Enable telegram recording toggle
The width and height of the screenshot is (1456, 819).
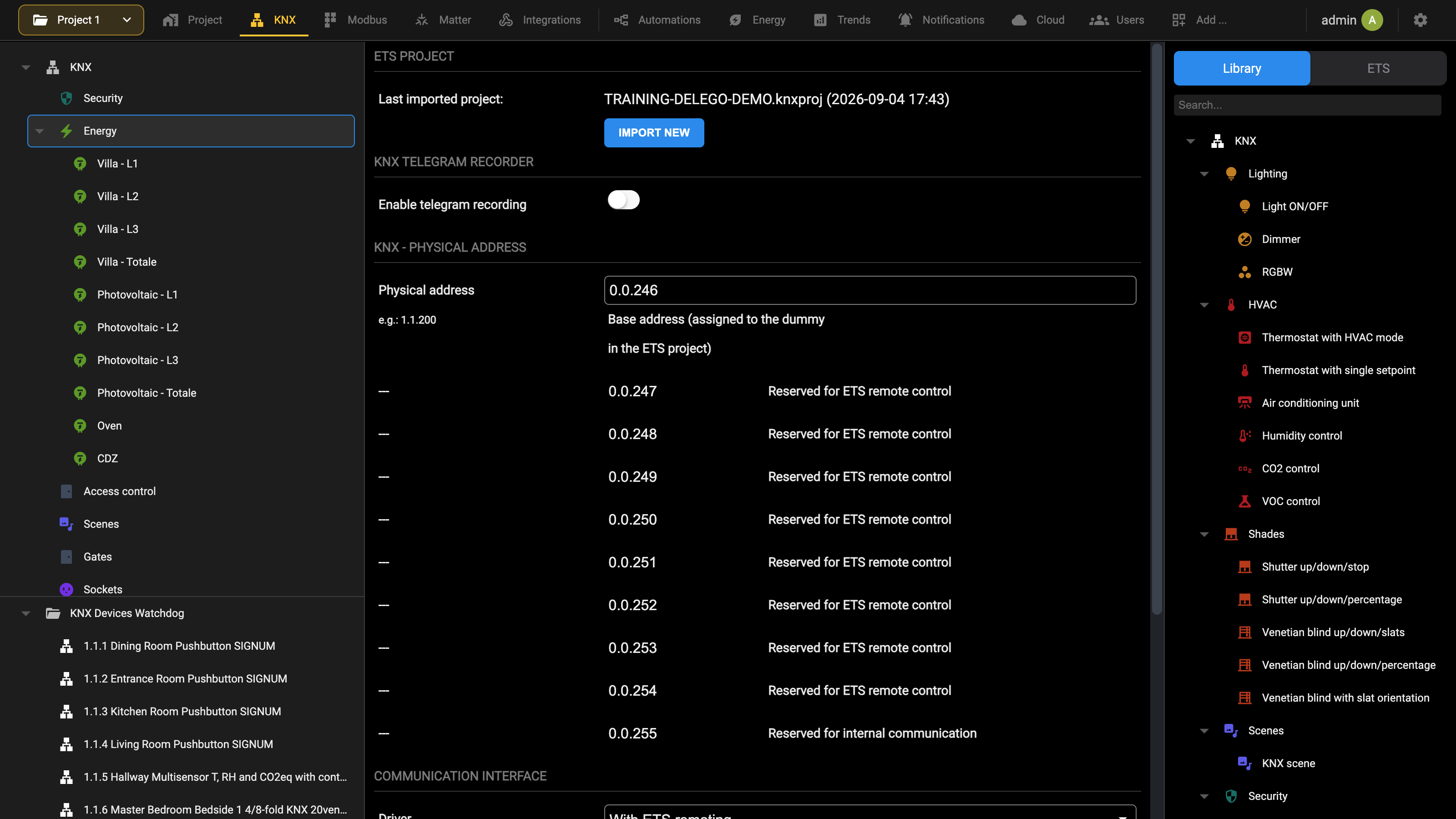click(623, 200)
